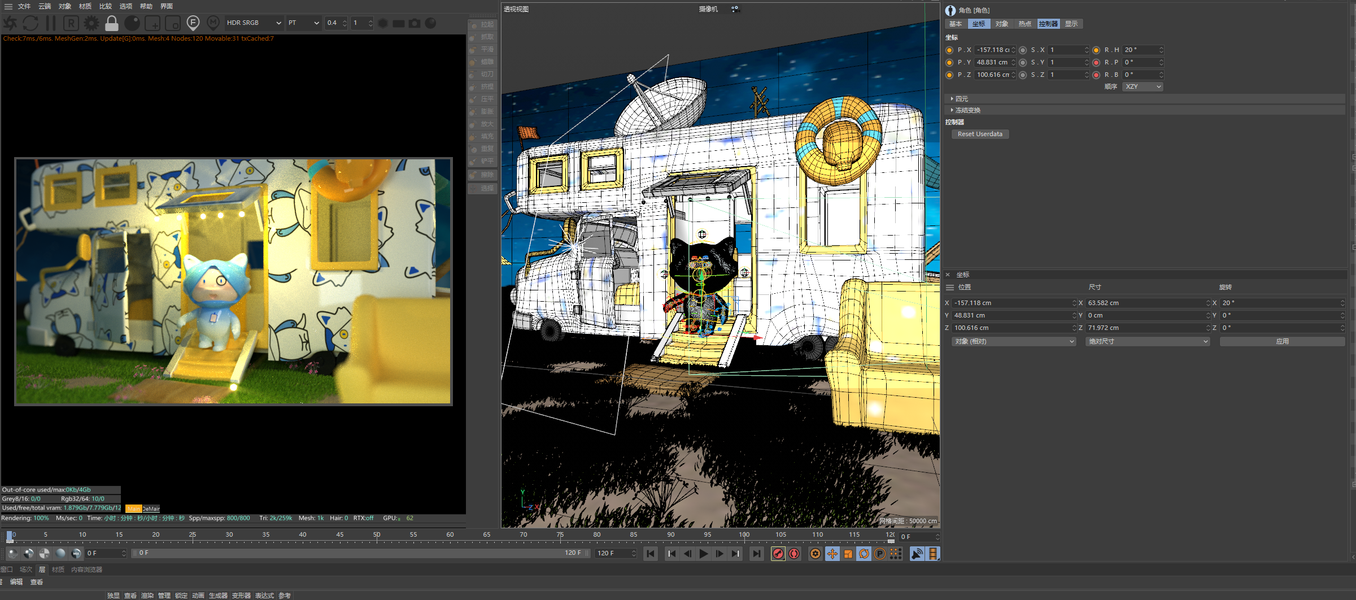Toggle scale keyframe recording icon
Image resolution: width=1356 pixels, height=600 pixels.
(x=848, y=553)
